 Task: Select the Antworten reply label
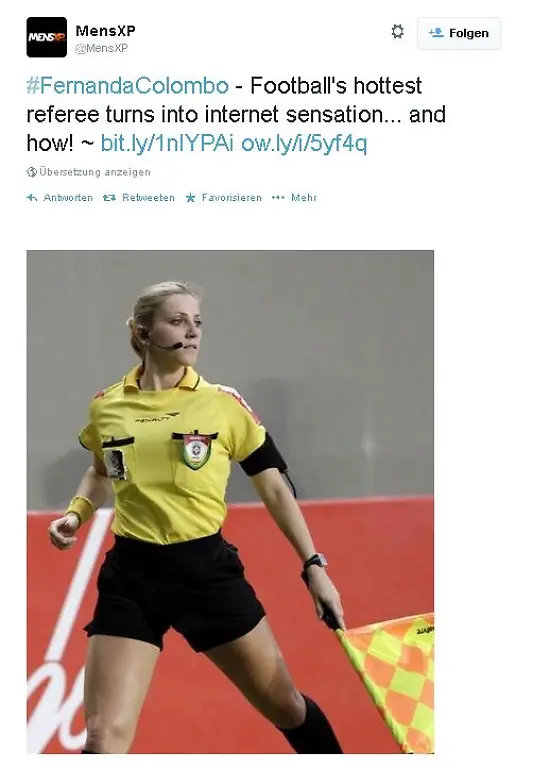click(68, 198)
